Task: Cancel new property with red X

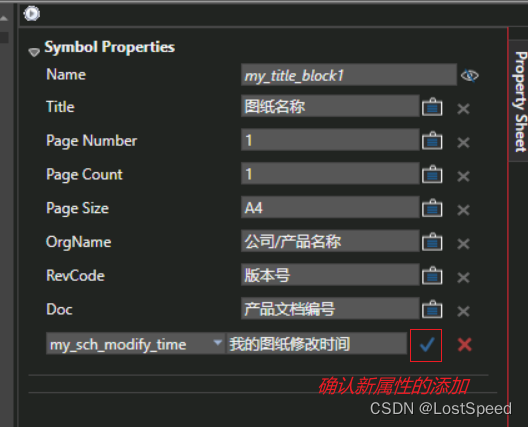Action: pos(465,345)
